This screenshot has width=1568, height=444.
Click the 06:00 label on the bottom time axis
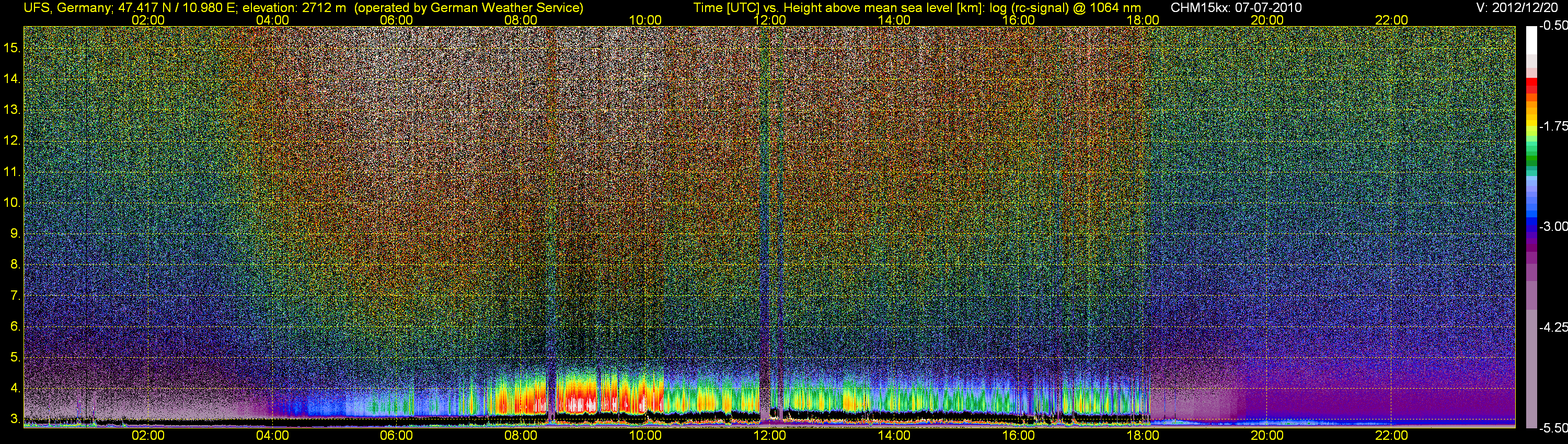tap(396, 436)
